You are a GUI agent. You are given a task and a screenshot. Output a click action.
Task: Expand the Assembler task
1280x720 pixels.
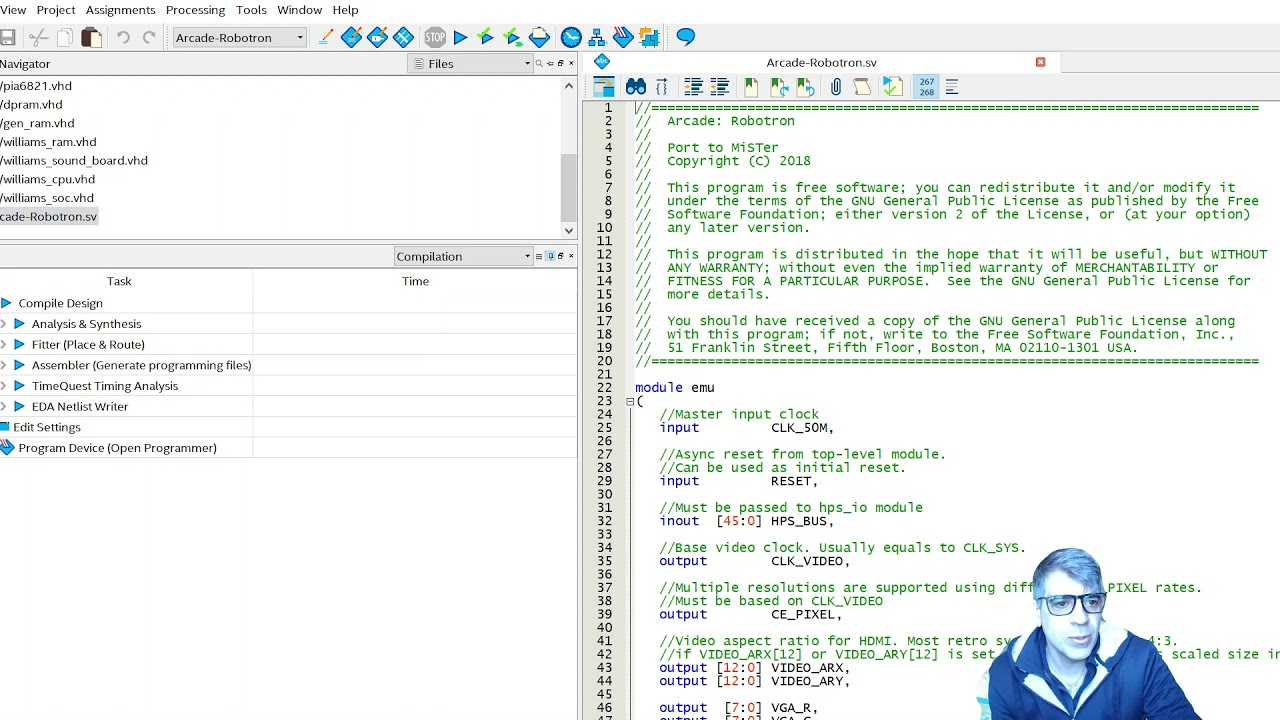coord(4,365)
